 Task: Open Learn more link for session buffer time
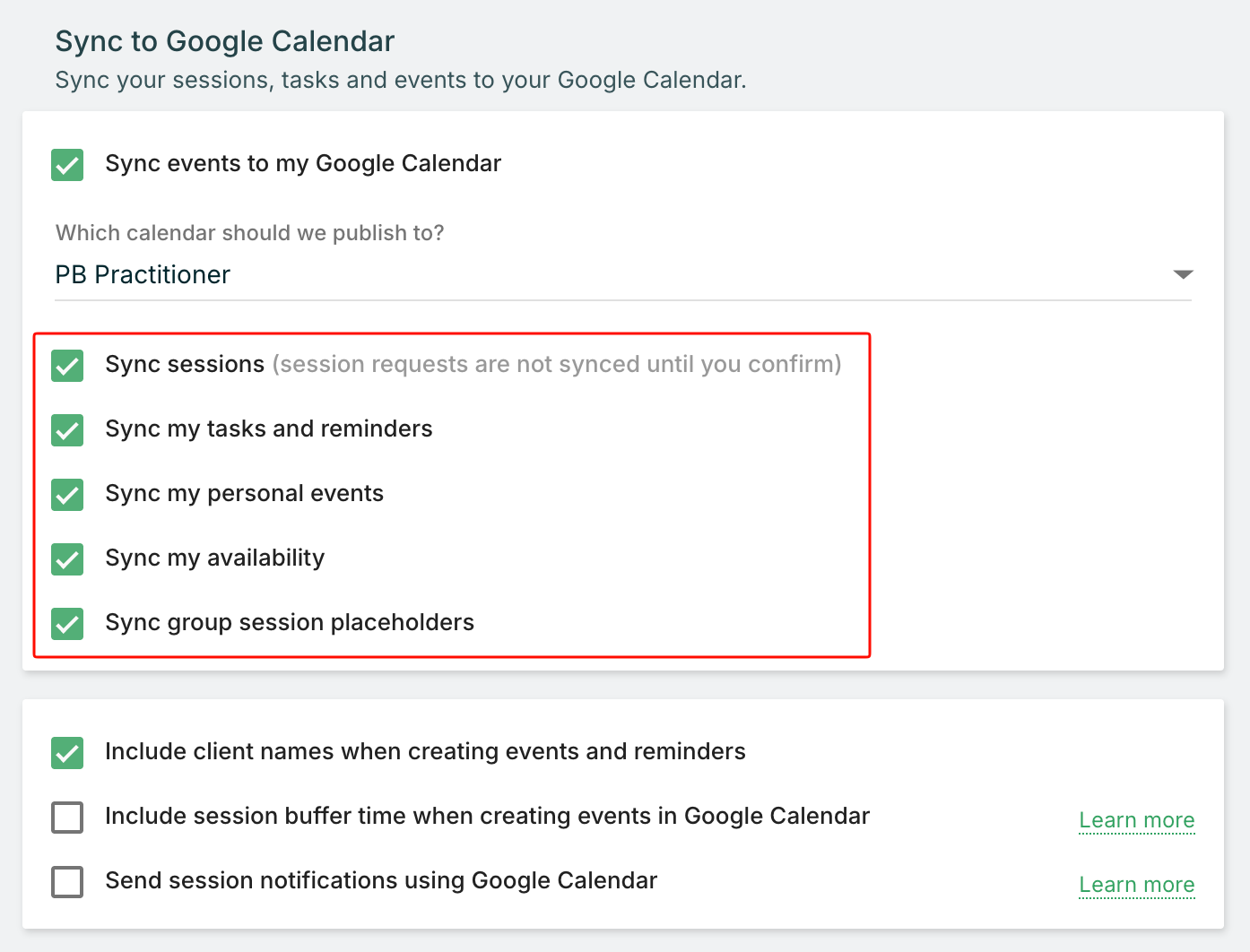tap(1136, 820)
